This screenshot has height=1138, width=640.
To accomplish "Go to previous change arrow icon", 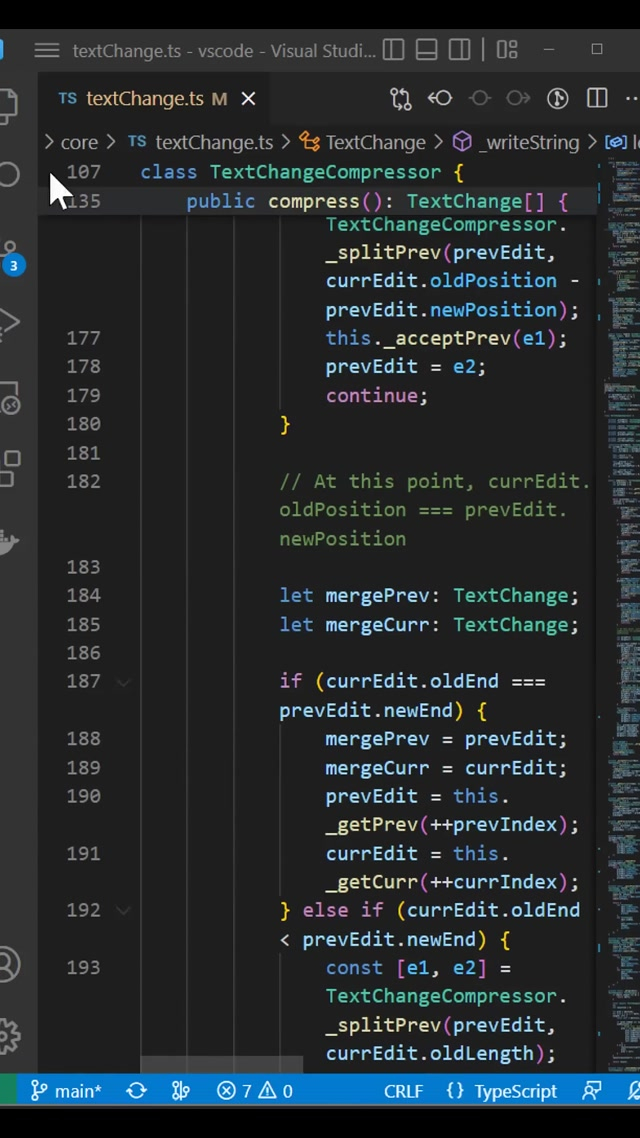I will click(440, 98).
